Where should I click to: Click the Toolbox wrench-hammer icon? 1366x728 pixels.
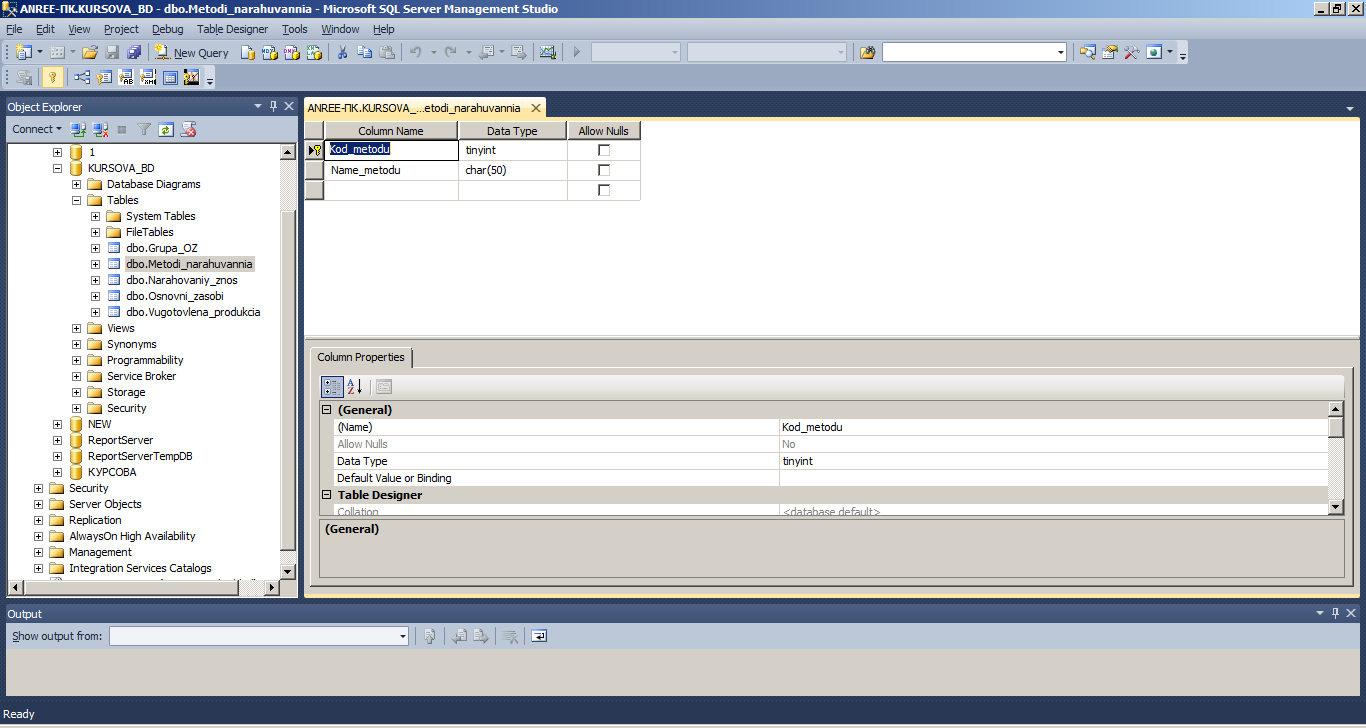[1131, 52]
